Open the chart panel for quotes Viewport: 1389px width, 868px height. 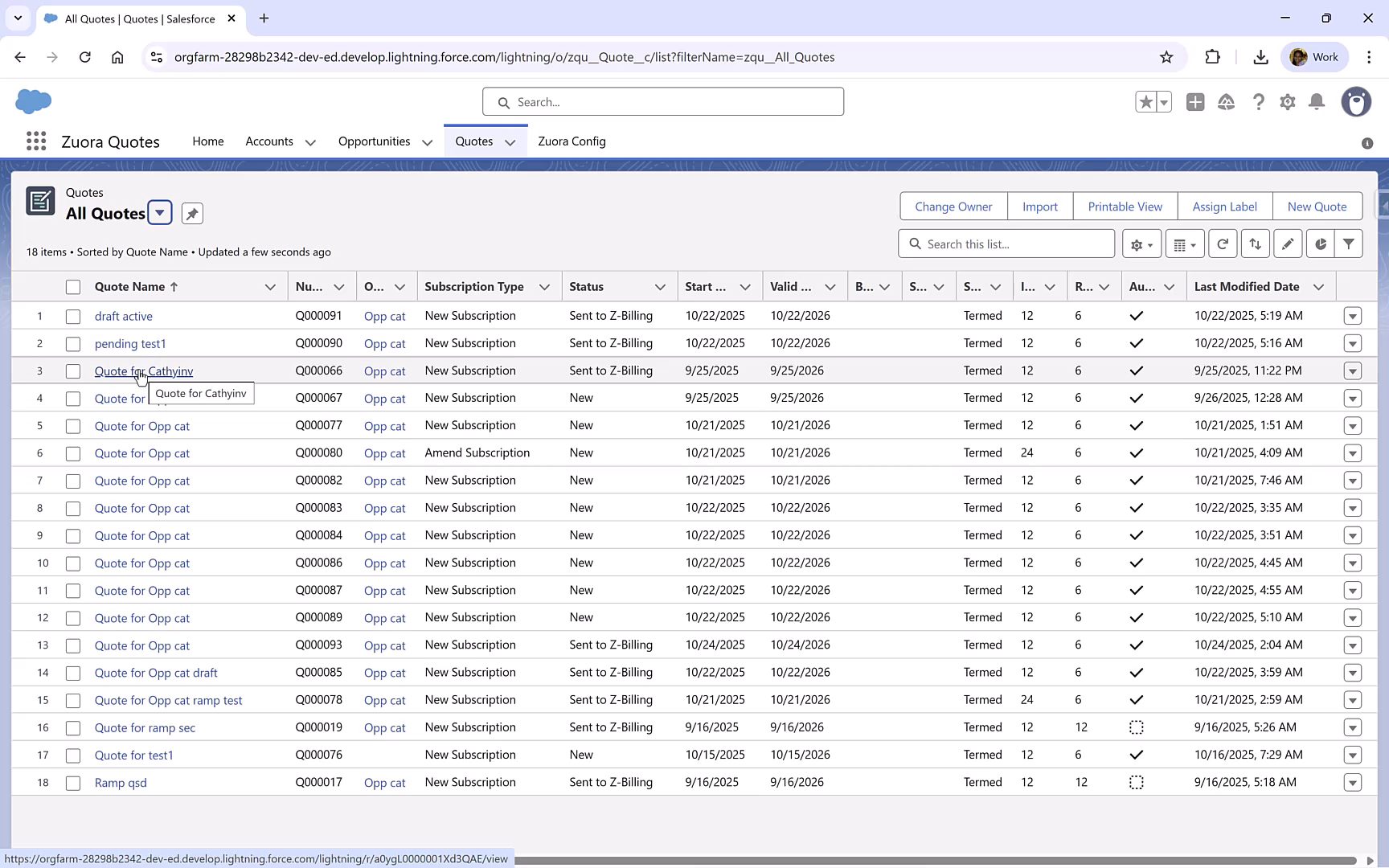1319,244
